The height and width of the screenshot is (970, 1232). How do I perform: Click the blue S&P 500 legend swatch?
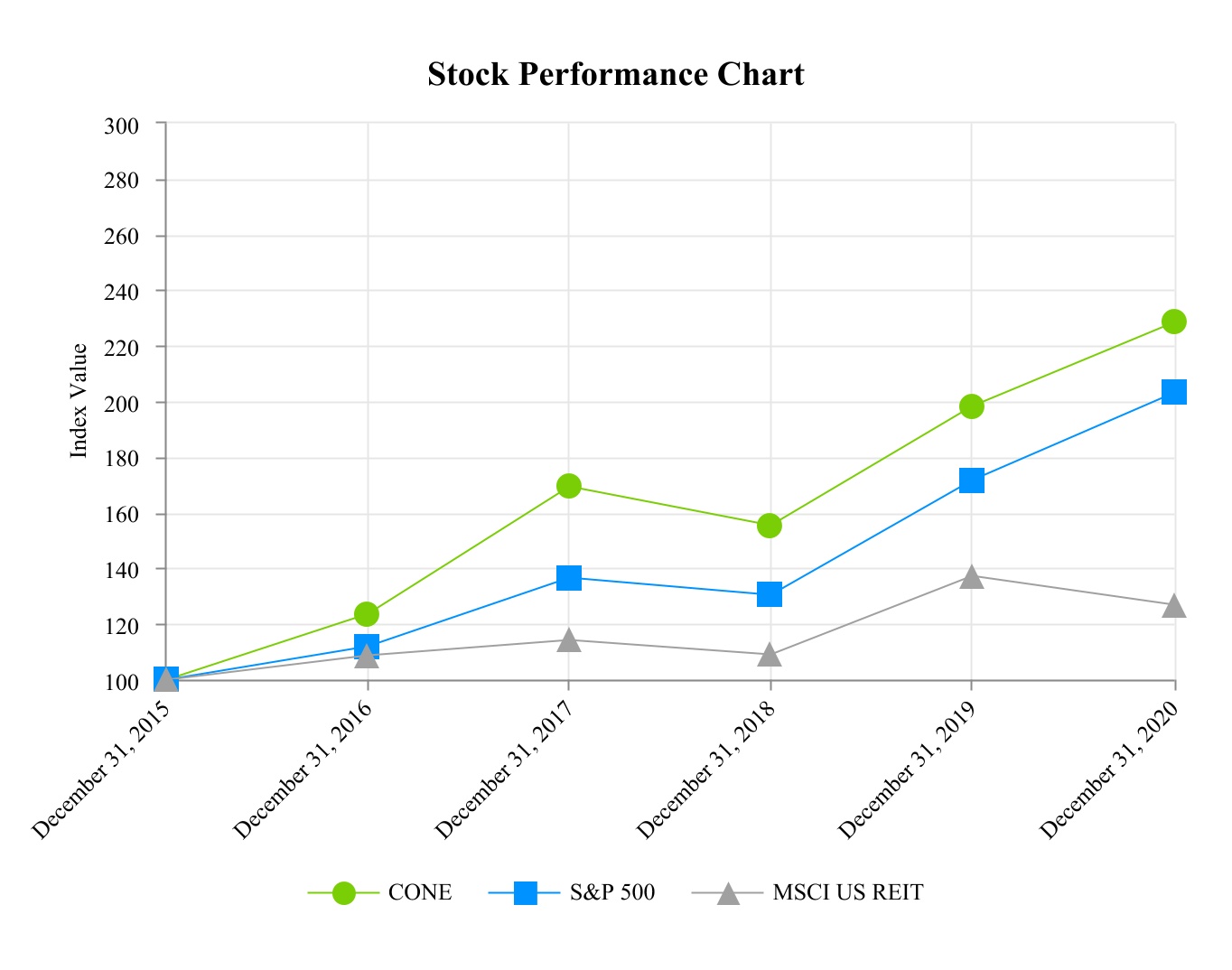click(525, 893)
